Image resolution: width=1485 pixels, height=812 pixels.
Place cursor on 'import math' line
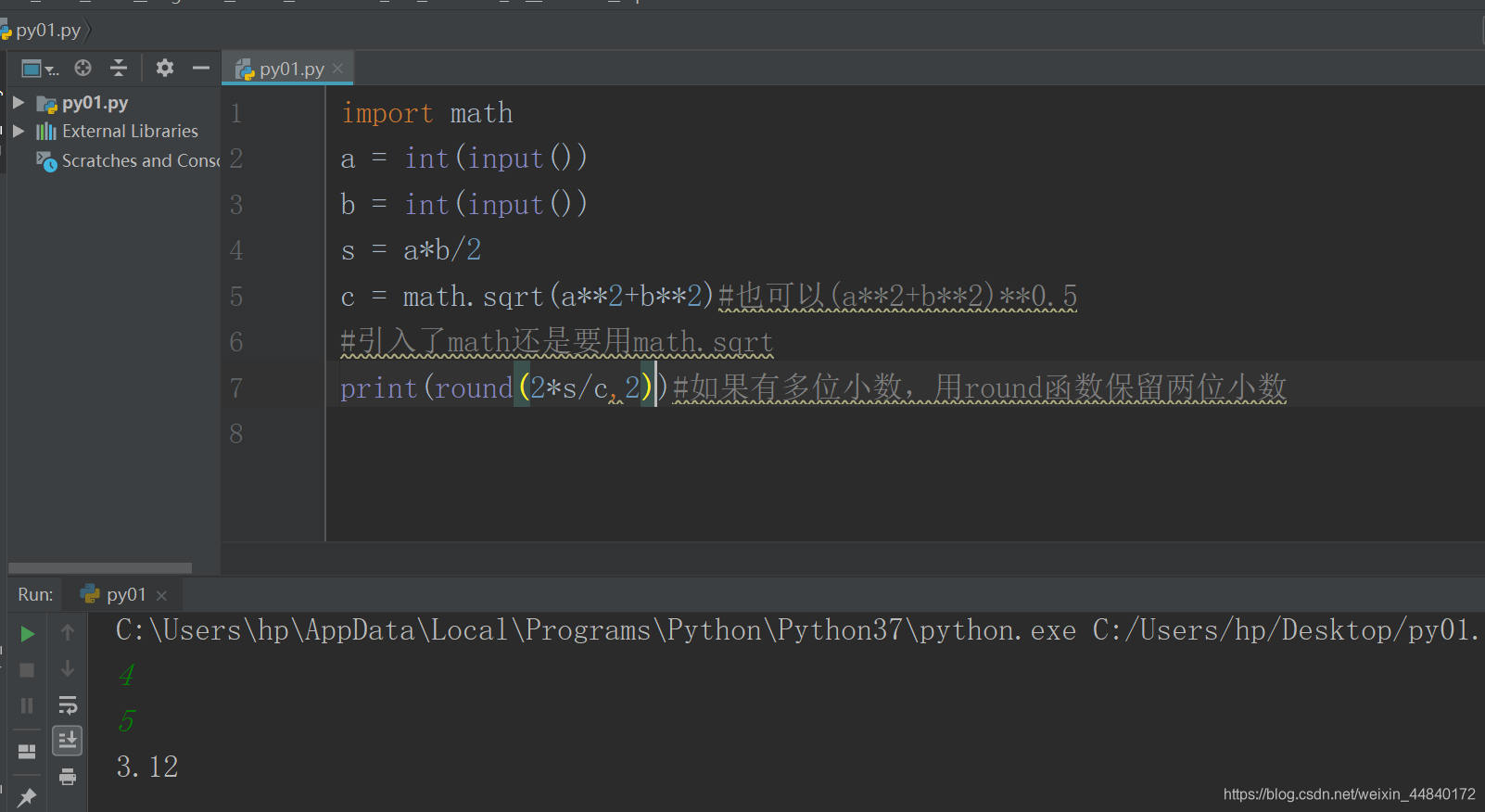click(x=426, y=113)
